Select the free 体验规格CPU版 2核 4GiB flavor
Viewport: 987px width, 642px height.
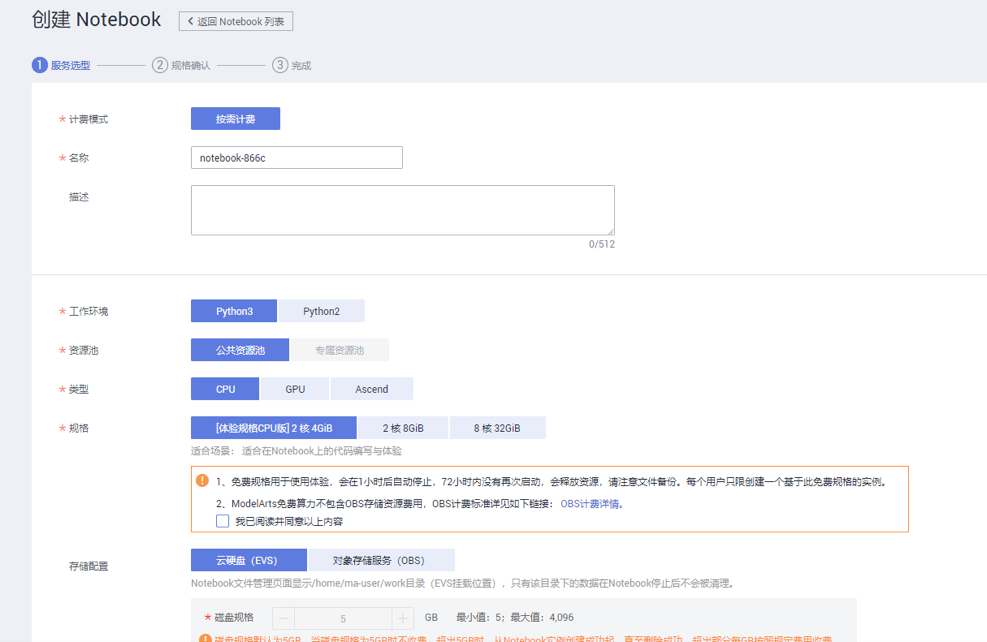[272, 427]
